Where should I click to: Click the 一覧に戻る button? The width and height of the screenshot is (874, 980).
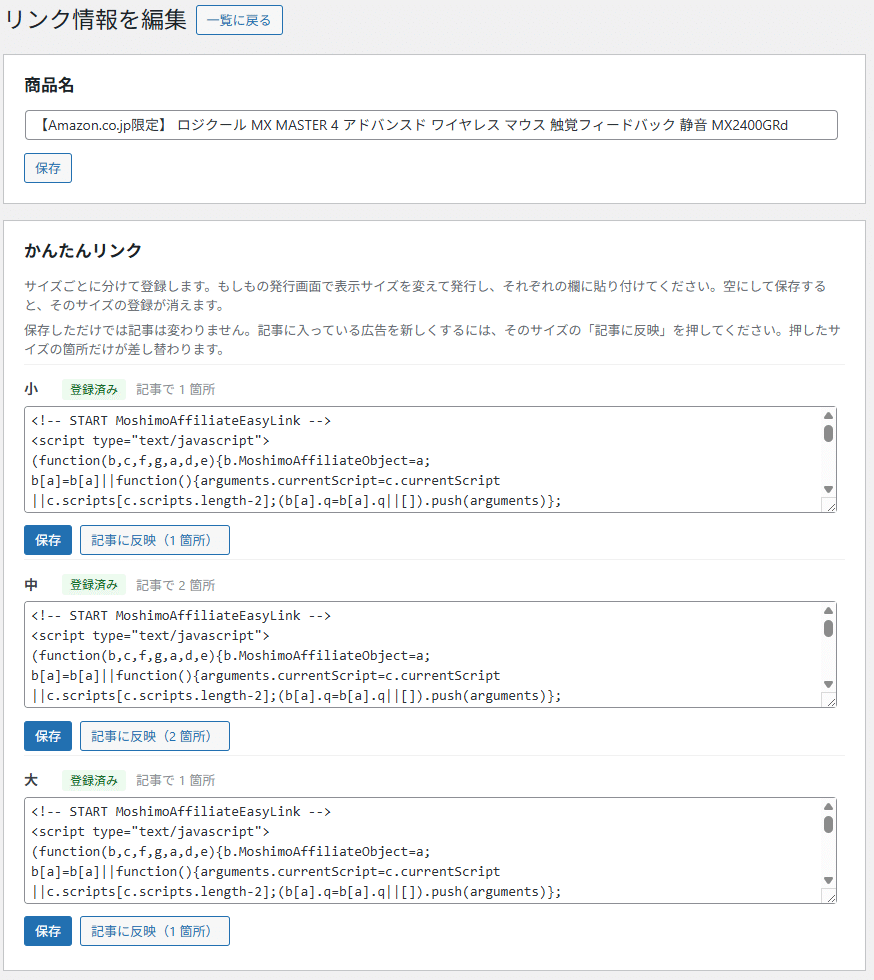coord(239,20)
